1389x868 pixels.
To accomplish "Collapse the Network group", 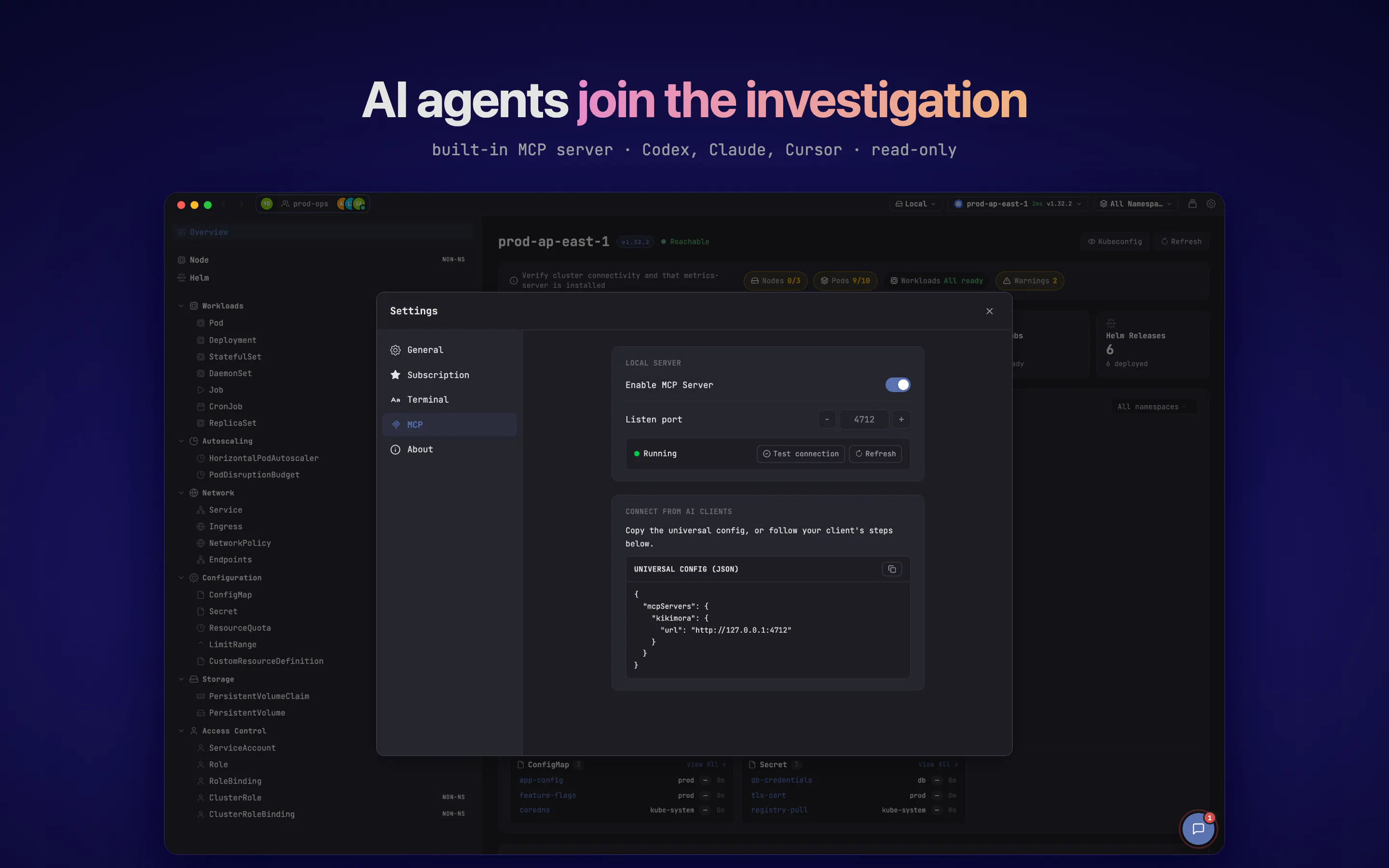I will (x=181, y=492).
